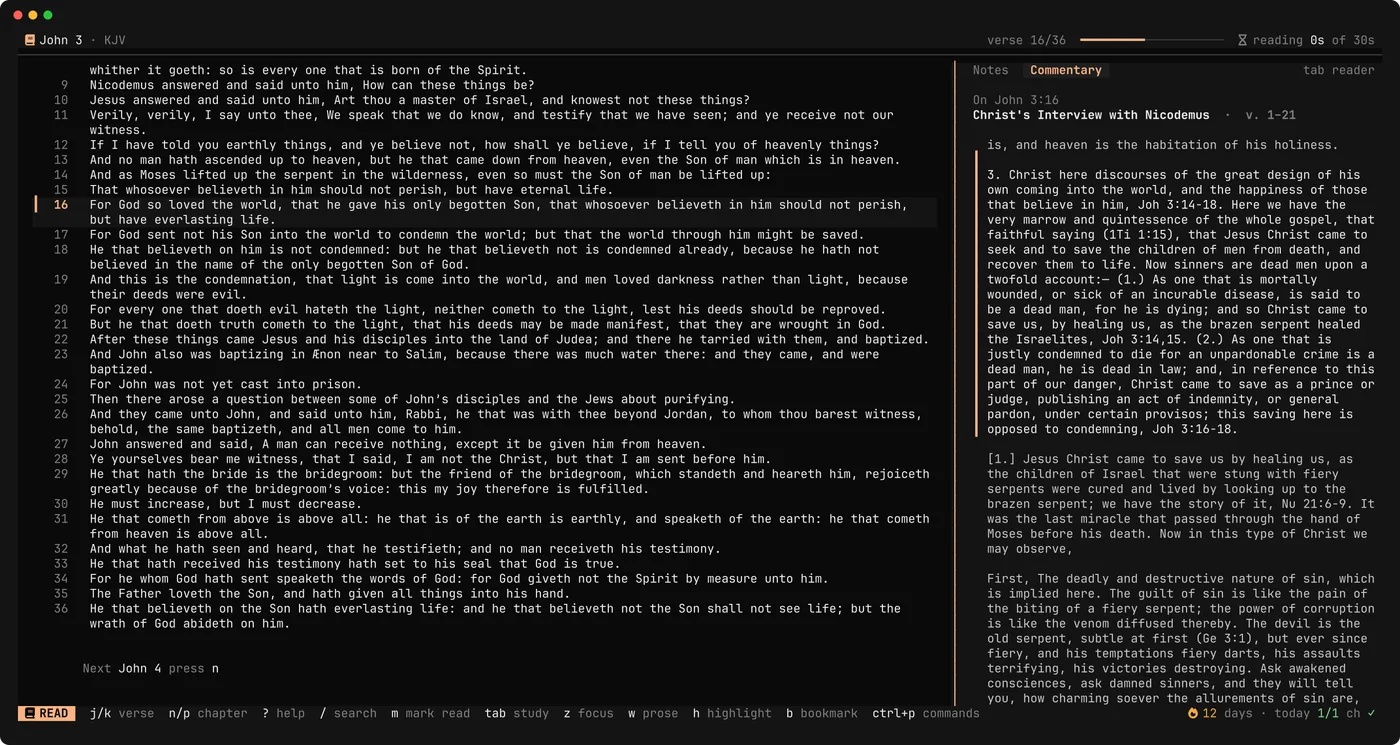Image resolution: width=1400 pixels, height=745 pixels.
Task: Click verse 36 text
Action: (495, 616)
